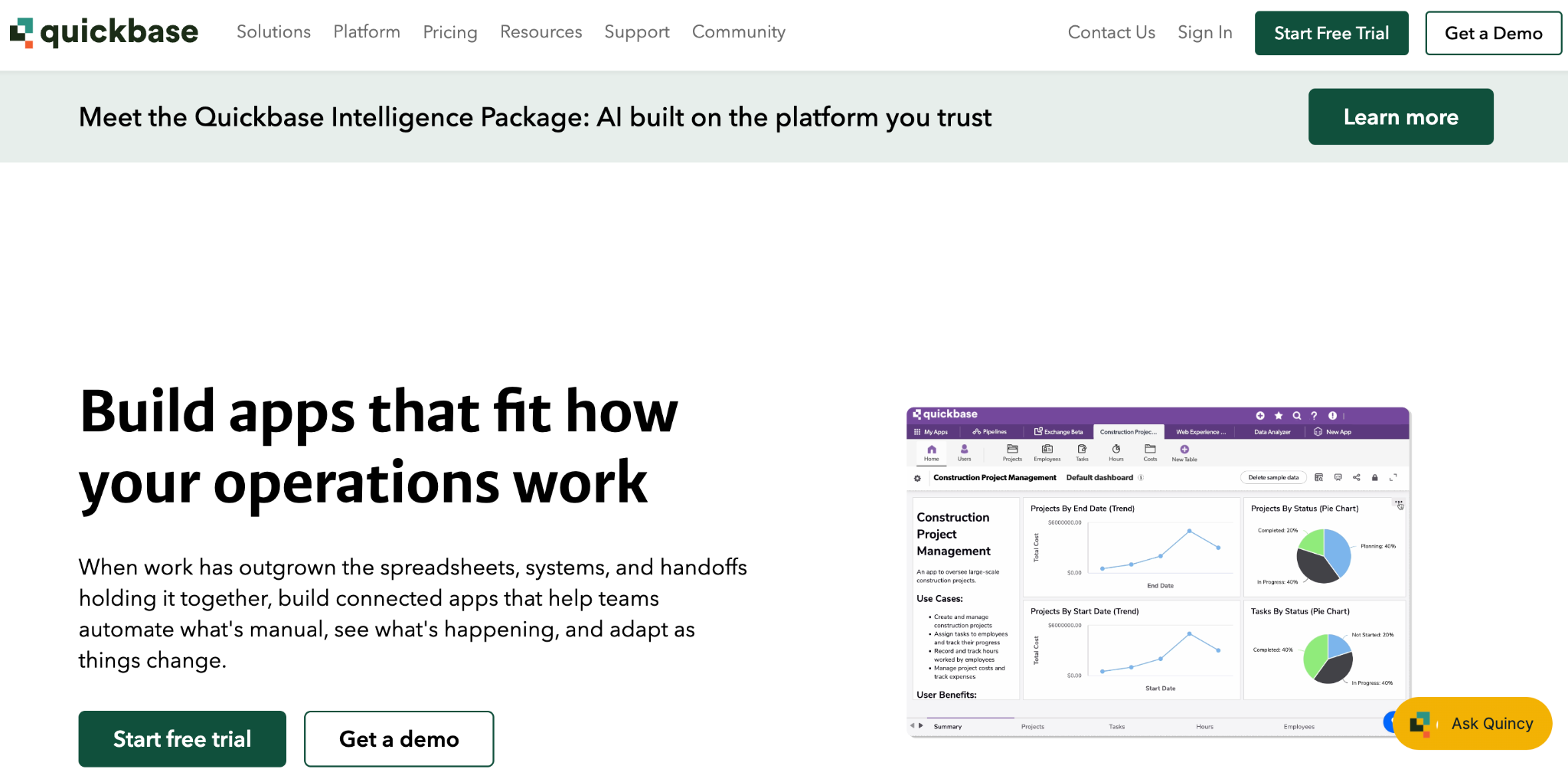Screen dimensions: 1568x769
Task: Click the hero Get a demo button
Action: (x=399, y=738)
